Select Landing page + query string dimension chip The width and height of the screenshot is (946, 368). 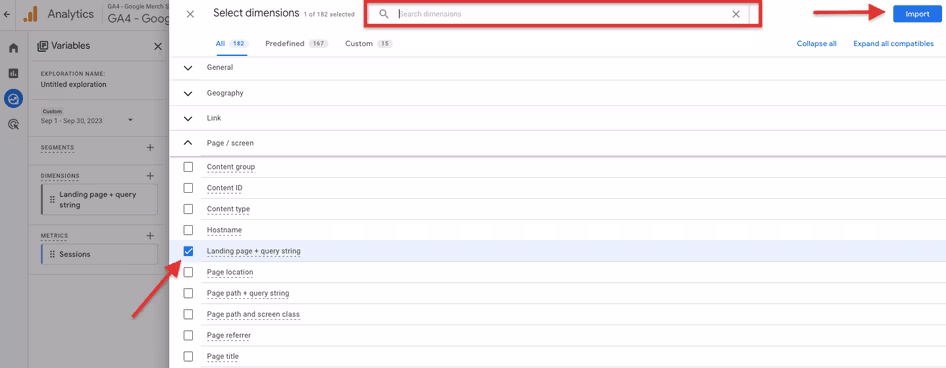point(99,200)
